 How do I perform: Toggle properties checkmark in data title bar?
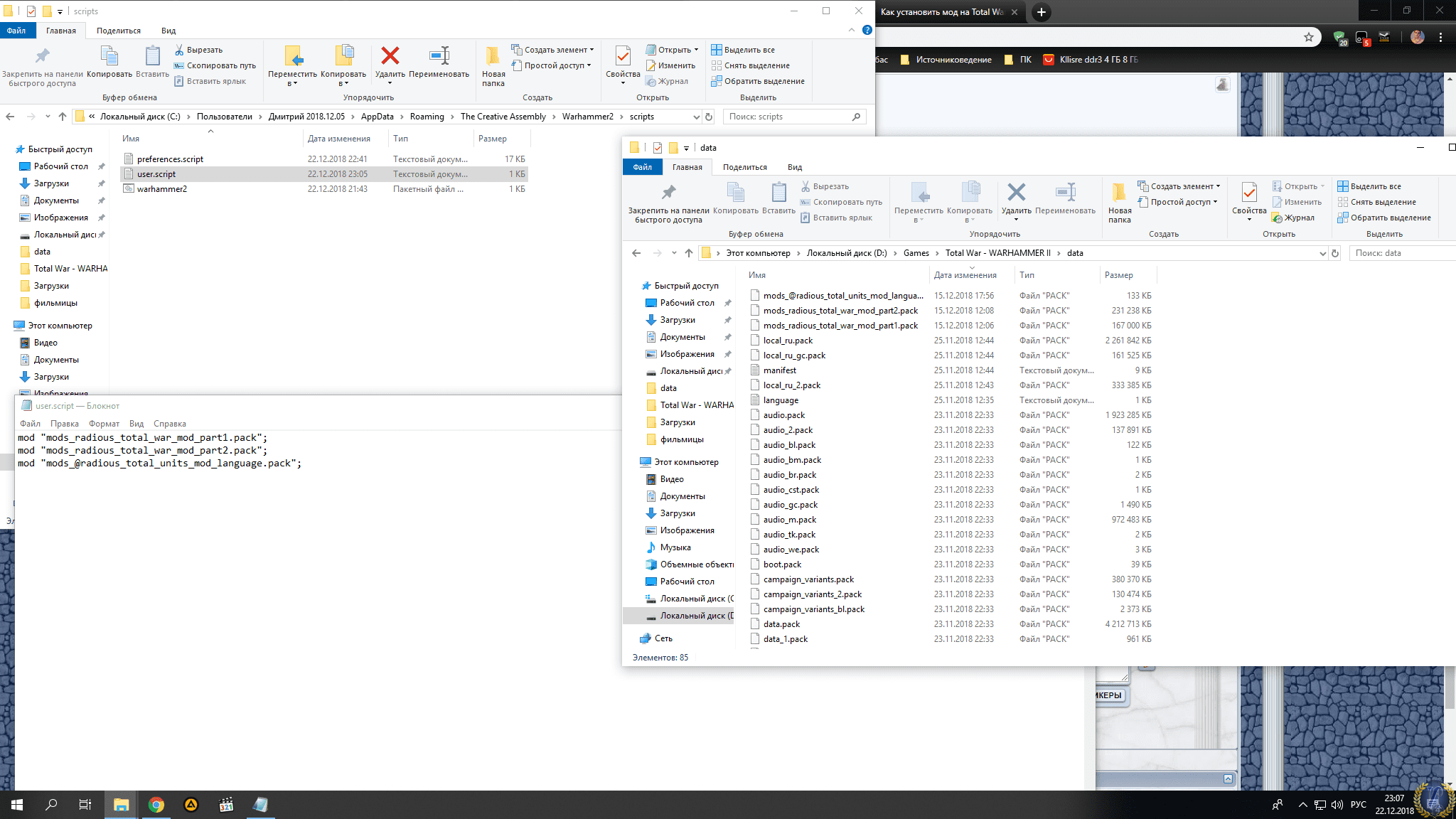tap(658, 148)
